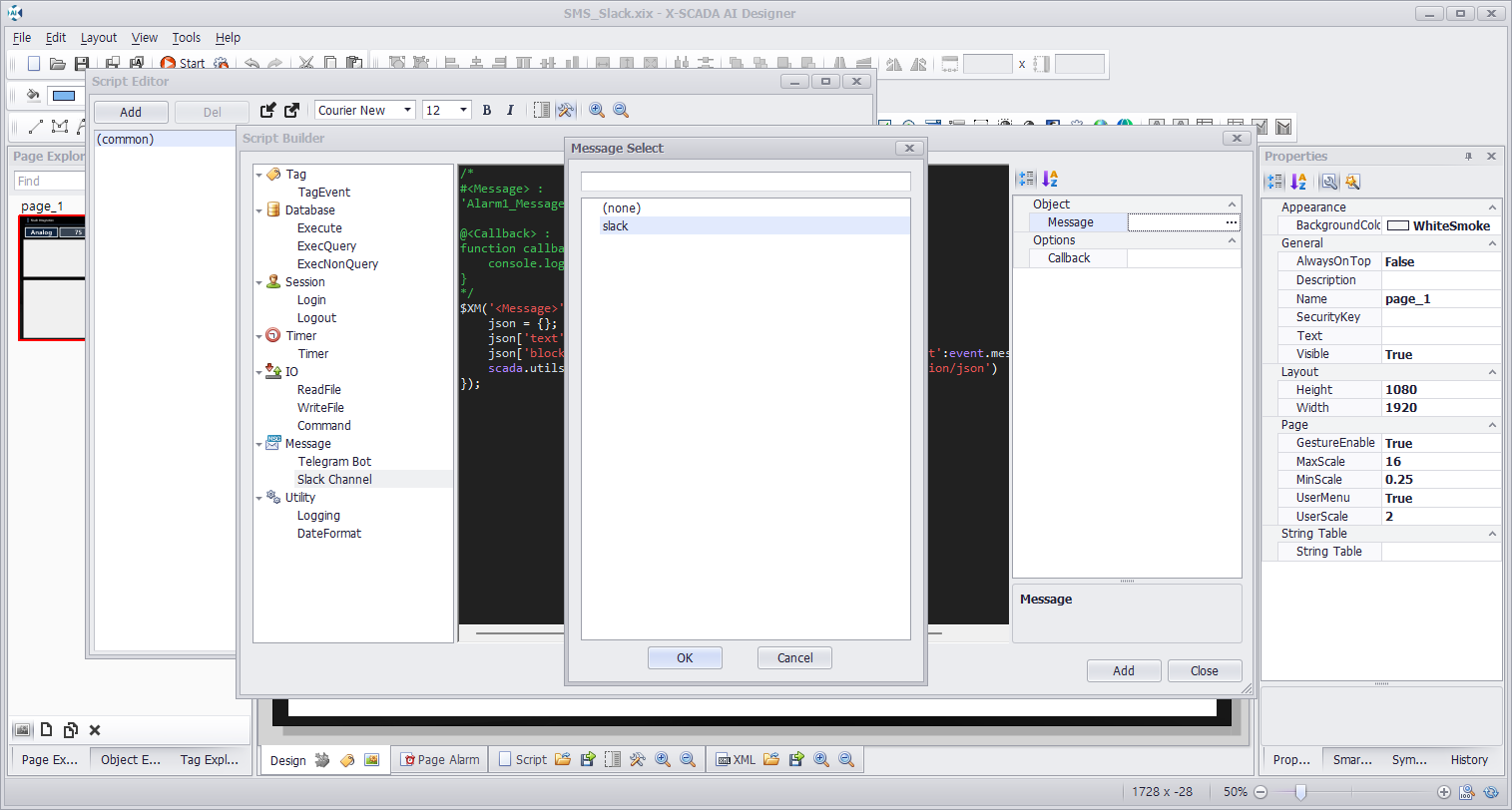Click the export script icon in Script Editor toolbar
Viewport: 1512px width, 810px height.
[x=291, y=110]
